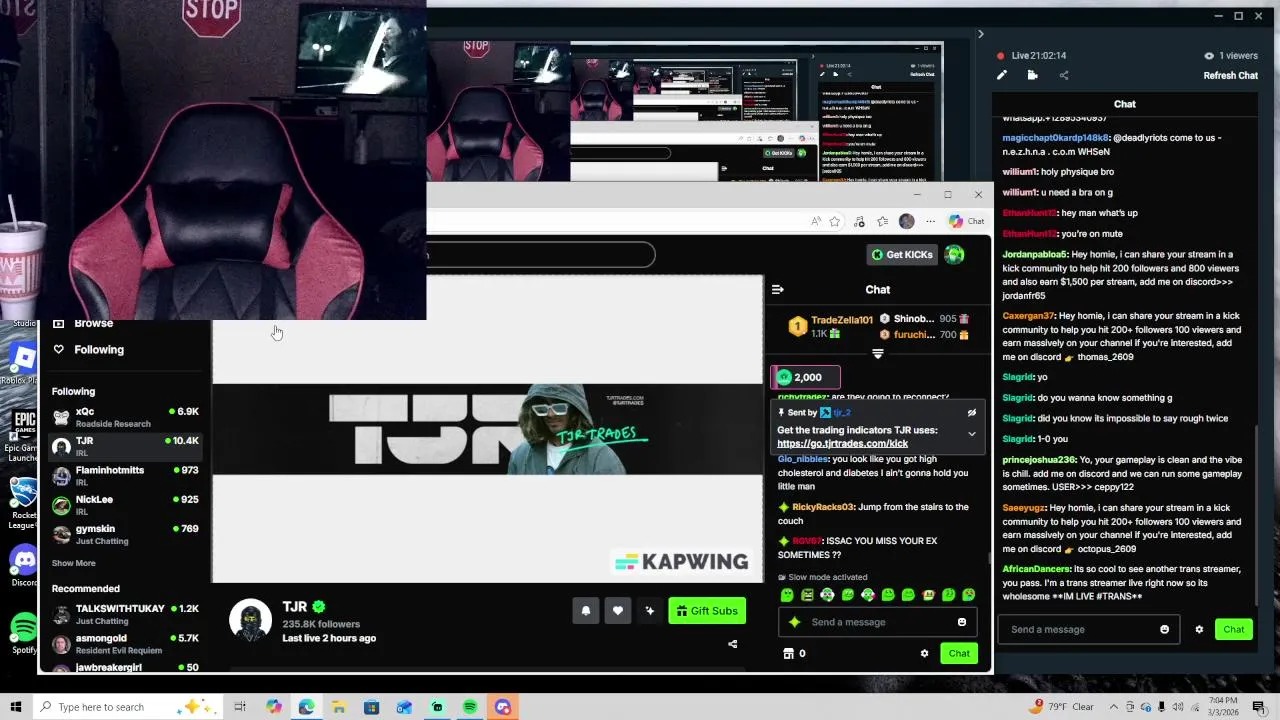Open jawbreakergirl recommended channel
Screen dimensions: 1280x720
(x=125, y=667)
